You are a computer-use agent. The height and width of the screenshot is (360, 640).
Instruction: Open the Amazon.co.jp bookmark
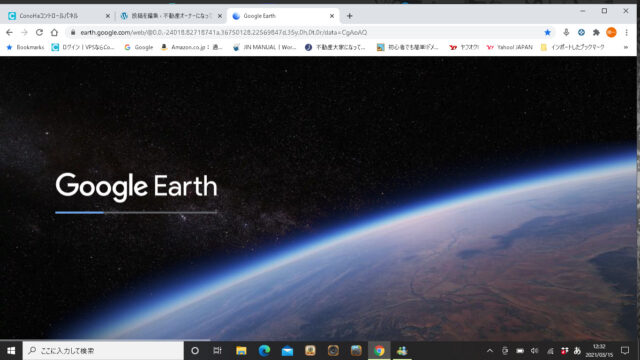click(x=191, y=47)
